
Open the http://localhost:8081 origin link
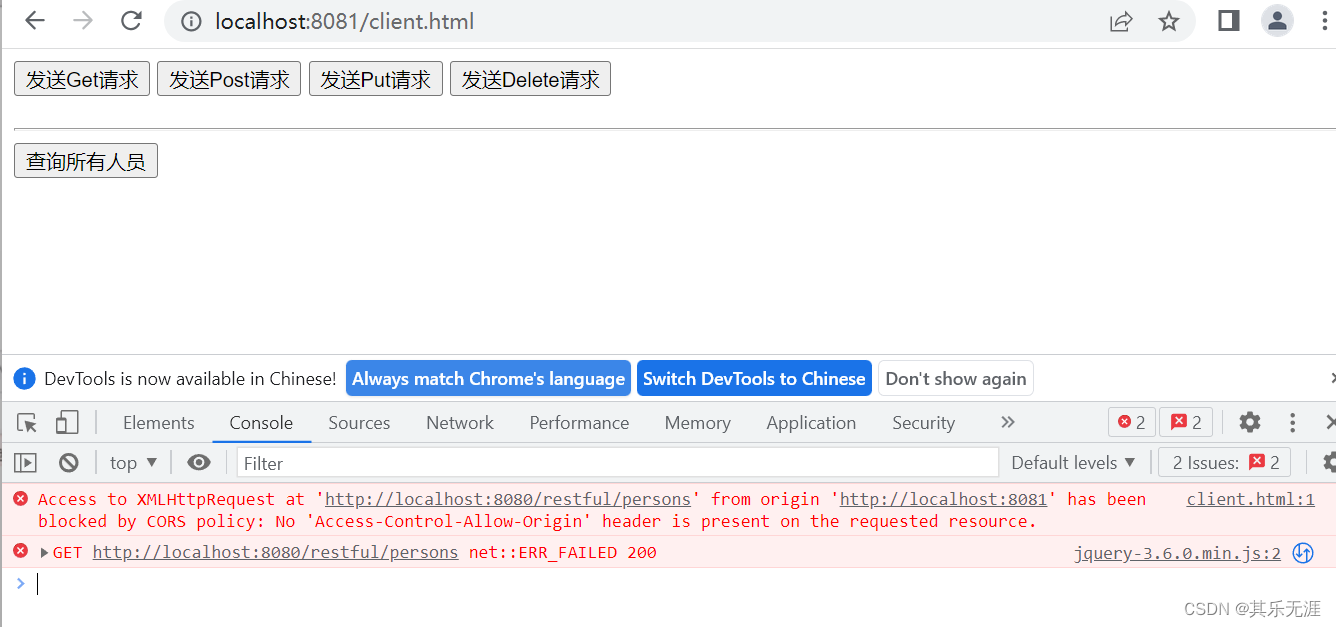coord(943,499)
